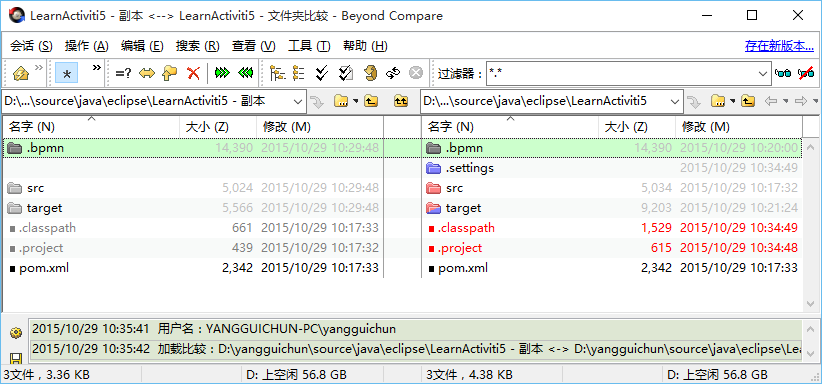Open the 搜索 (R) menu
822x384 pixels.
point(198,46)
